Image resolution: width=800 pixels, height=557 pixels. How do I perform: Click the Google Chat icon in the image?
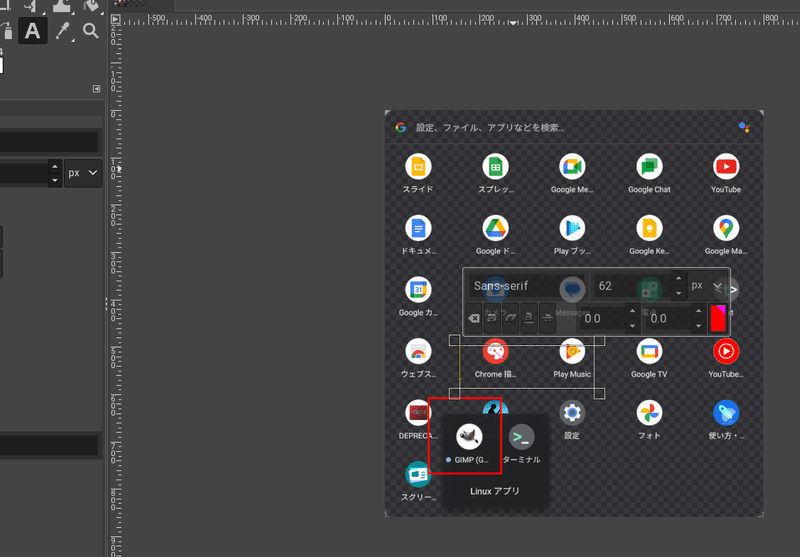(649, 166)
